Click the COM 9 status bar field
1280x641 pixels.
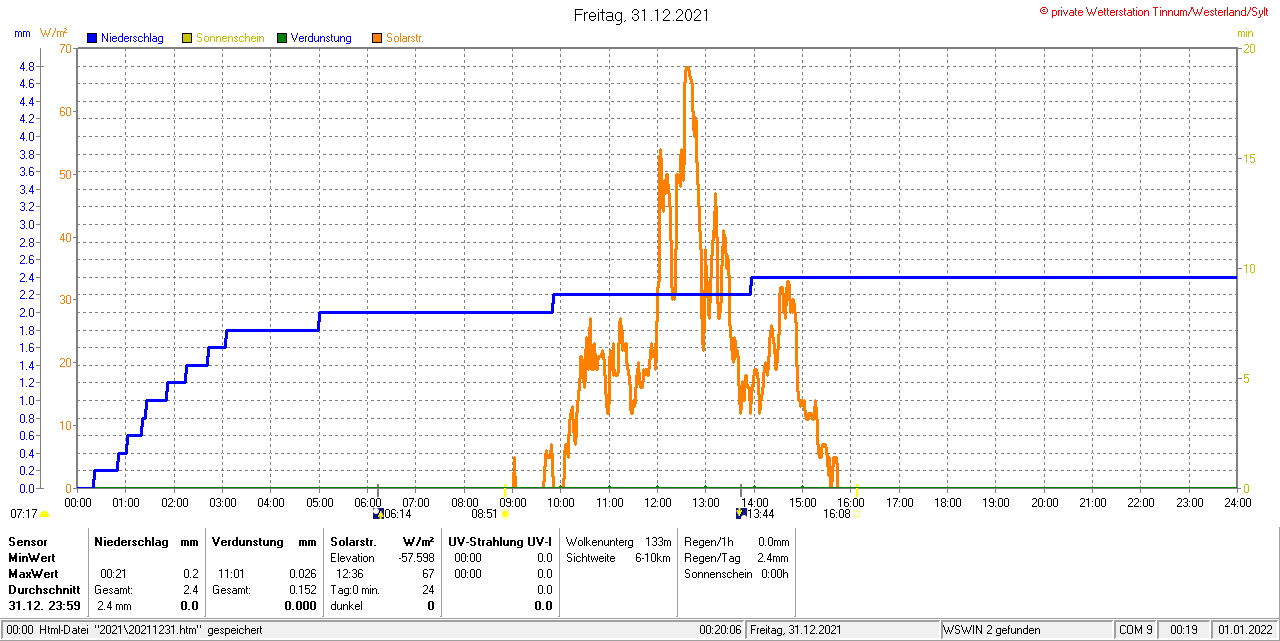1136,630
